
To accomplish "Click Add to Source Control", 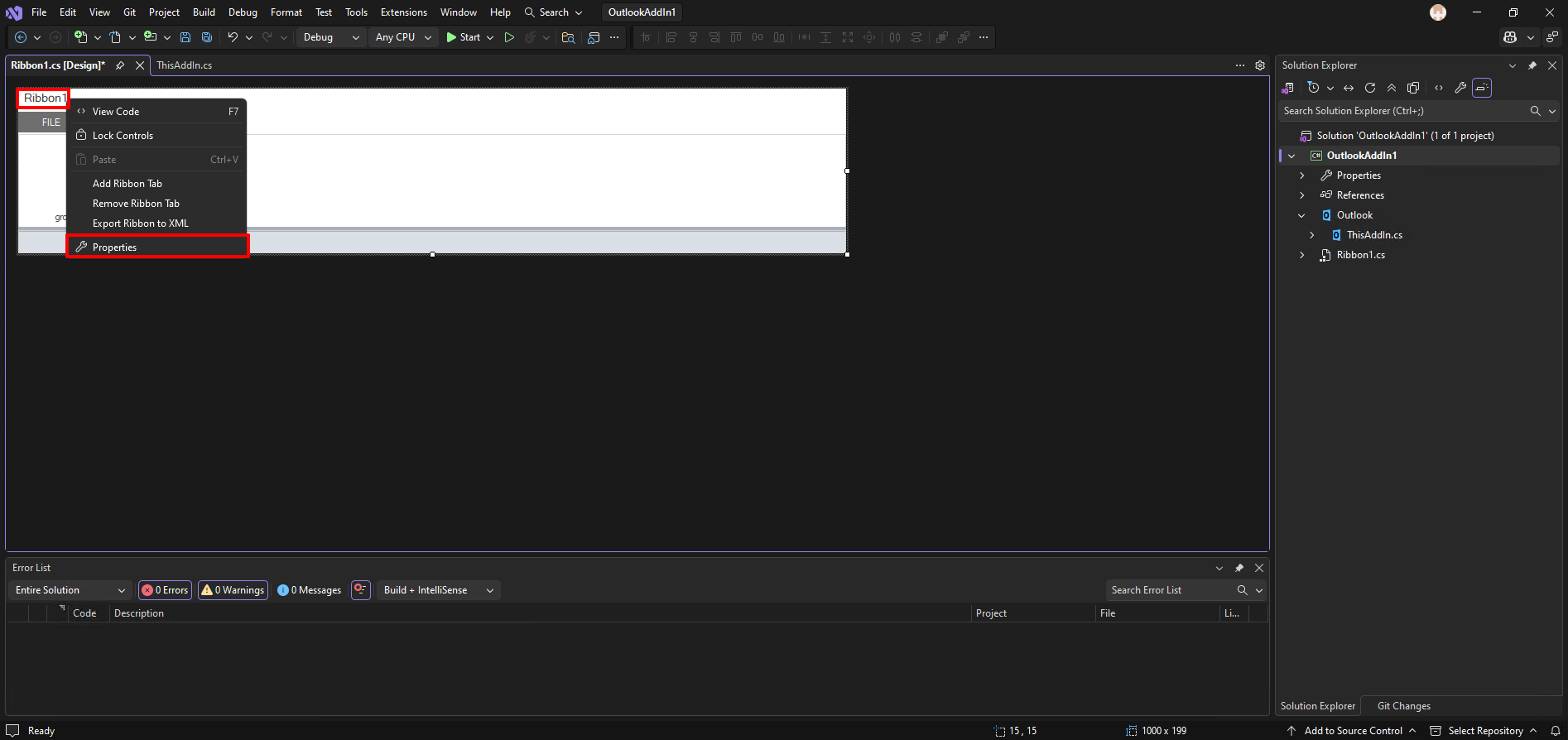I will 1353,731.
